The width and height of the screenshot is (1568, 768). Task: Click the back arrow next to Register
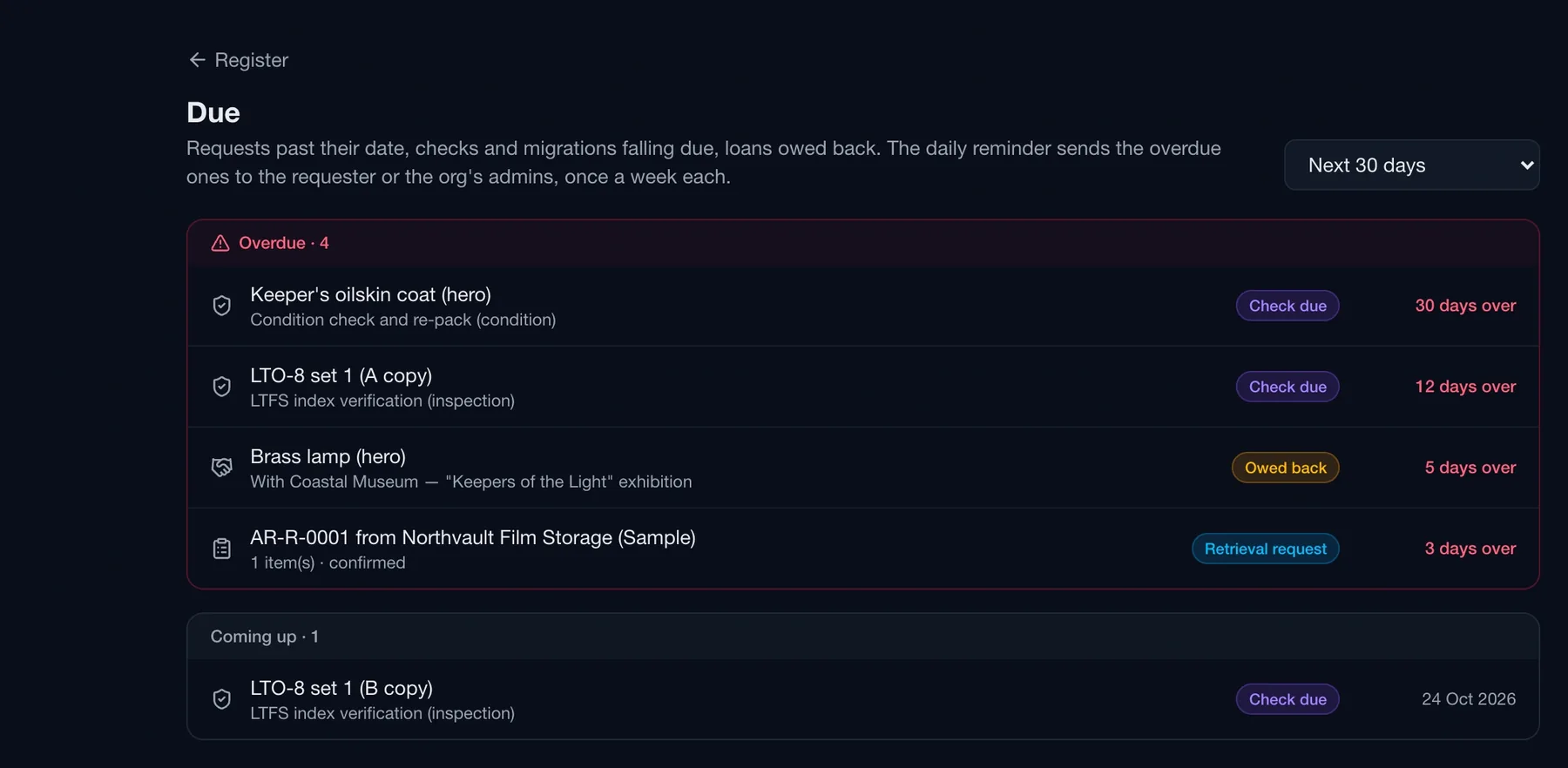197,60
